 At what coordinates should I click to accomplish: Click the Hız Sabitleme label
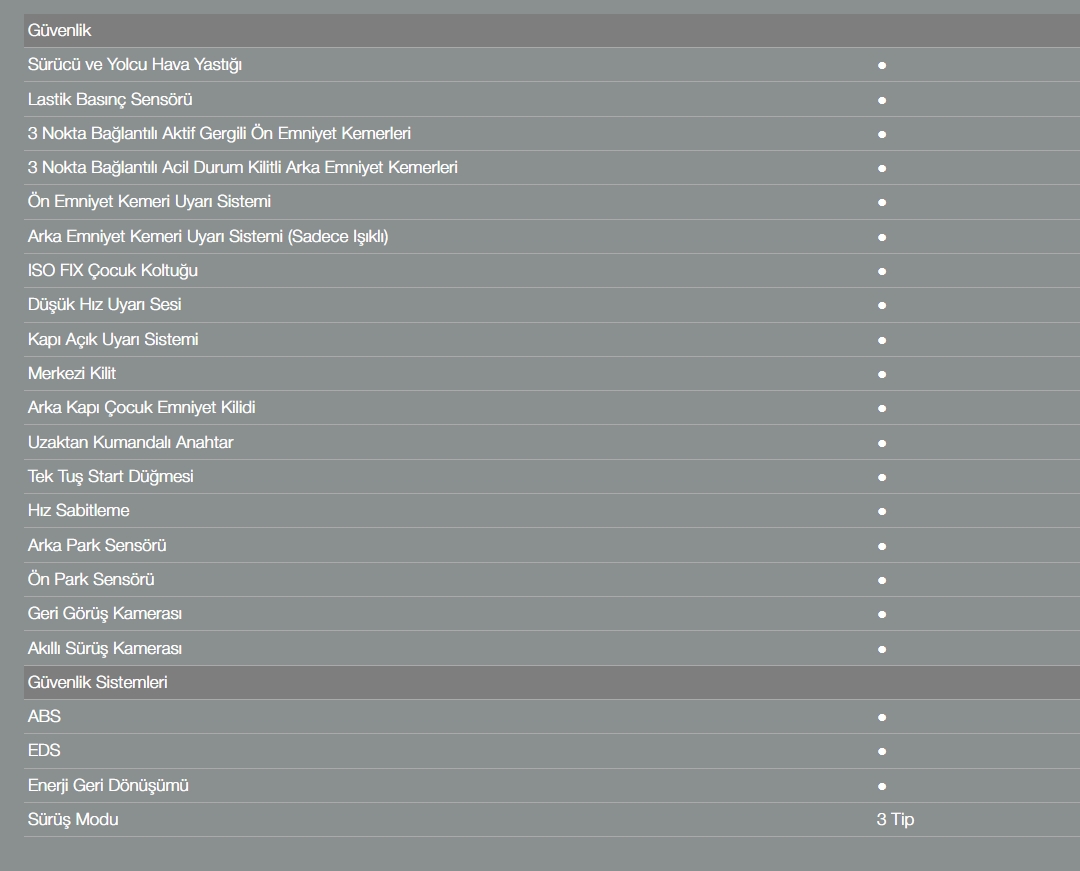tap(79, 510)
